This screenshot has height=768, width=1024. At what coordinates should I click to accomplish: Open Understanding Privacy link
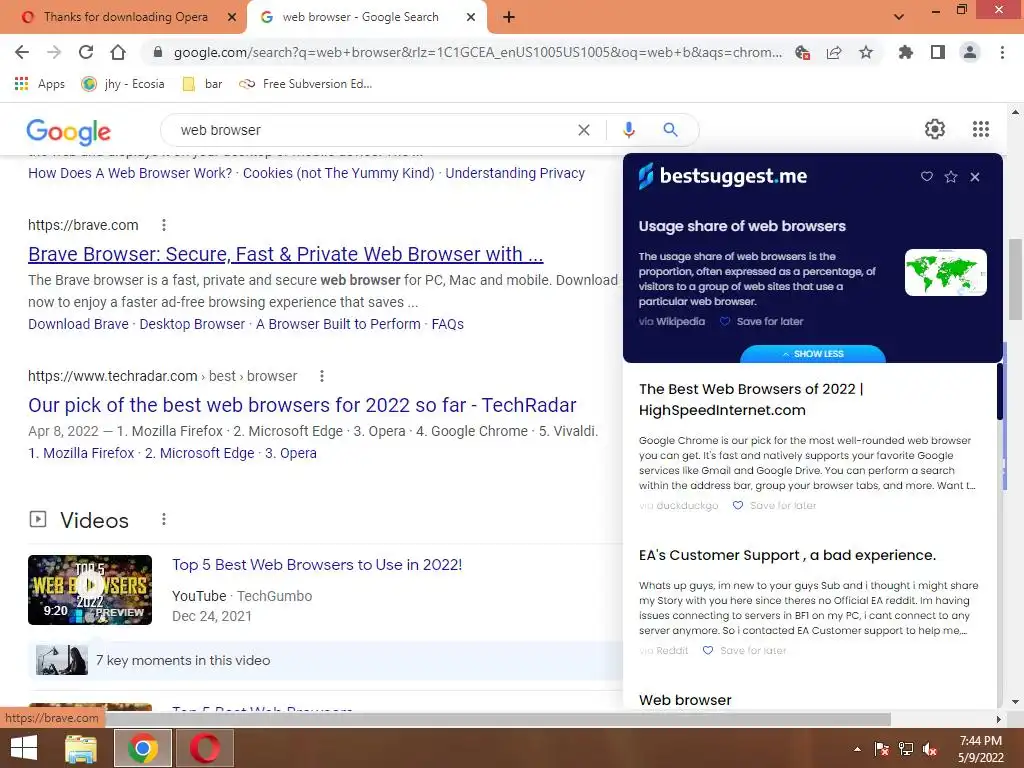tap(515, 173)
